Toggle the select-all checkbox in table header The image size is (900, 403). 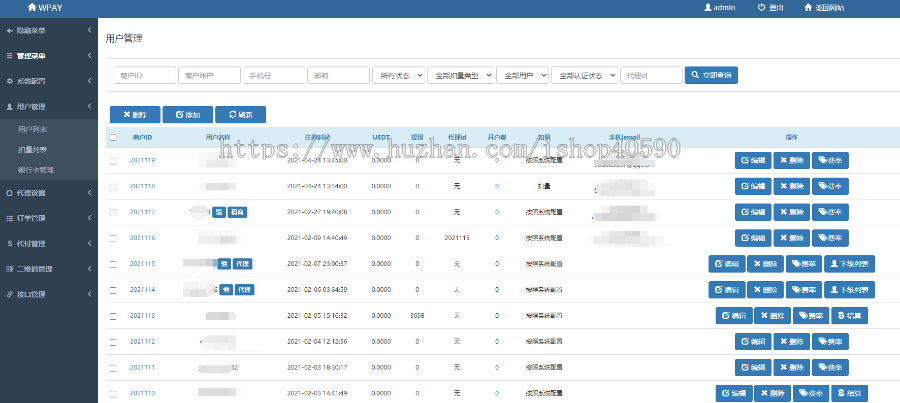click(x=113, y=137)
